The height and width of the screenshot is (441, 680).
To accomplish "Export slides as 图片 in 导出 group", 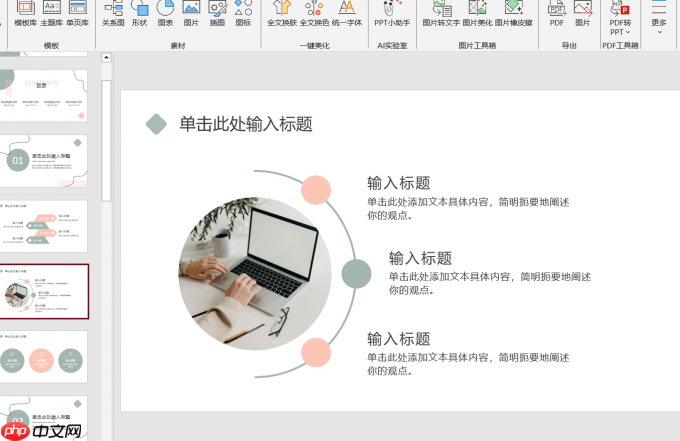I will (582, 13).
